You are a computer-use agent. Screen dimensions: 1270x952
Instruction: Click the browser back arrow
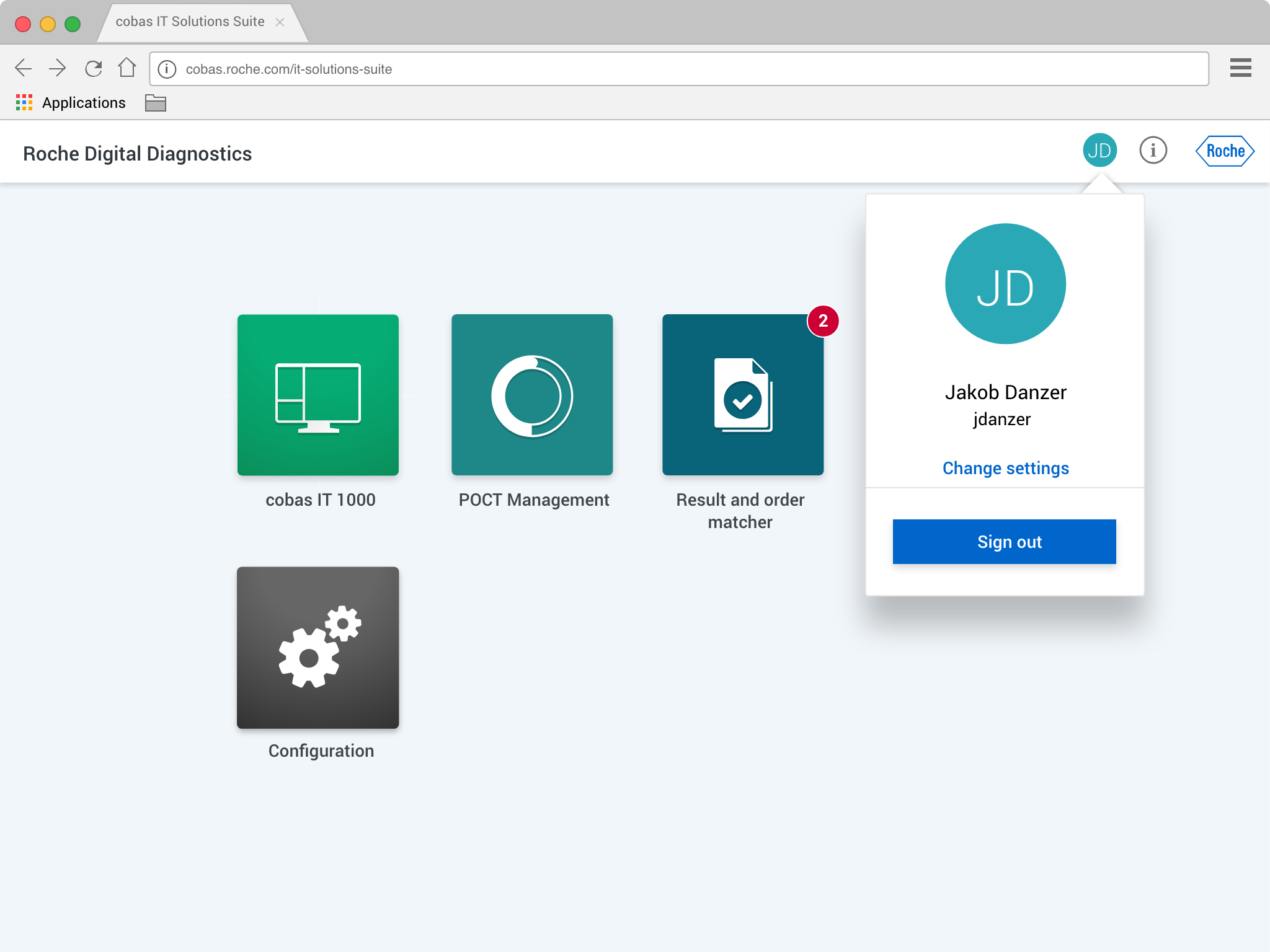click(24, 68)
